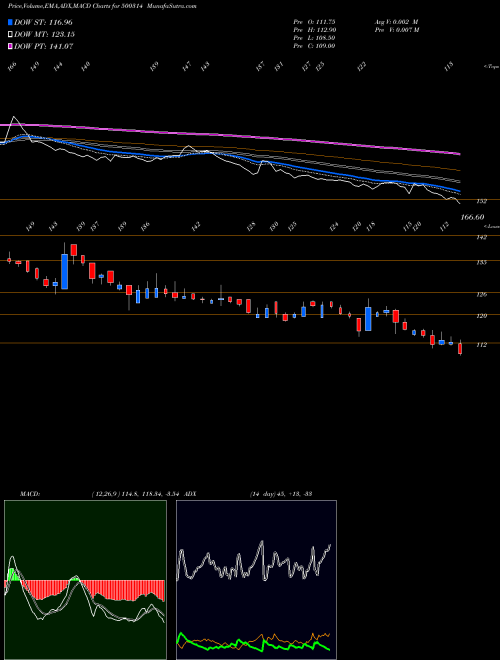Open the MACD histogram chart panel
This screenshot has width=500, height=660.
click(x=85, y=580)
